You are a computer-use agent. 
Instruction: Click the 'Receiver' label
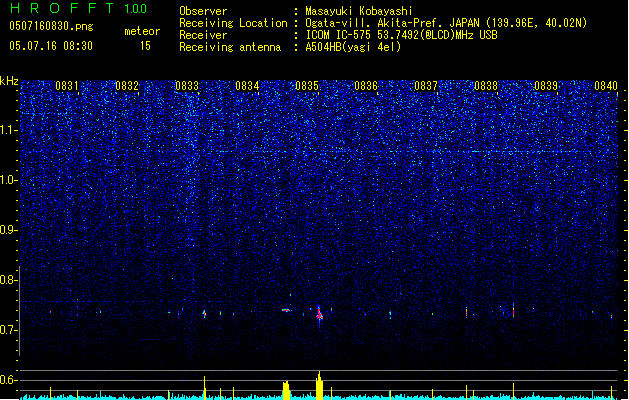pyautogui.click(x=203, y=35)
